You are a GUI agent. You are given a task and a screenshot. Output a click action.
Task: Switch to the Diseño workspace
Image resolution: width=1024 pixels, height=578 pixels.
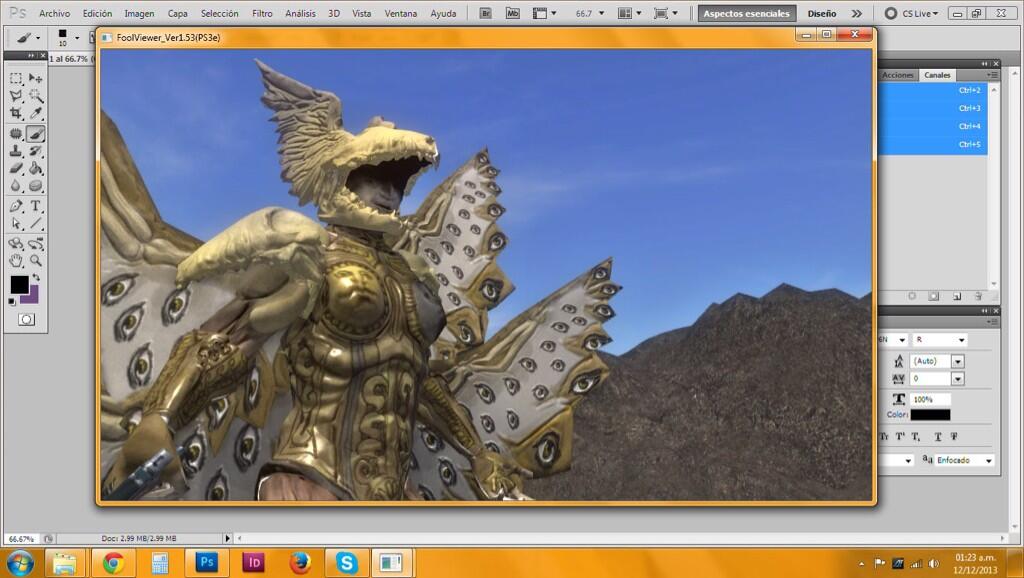[822, 13]
